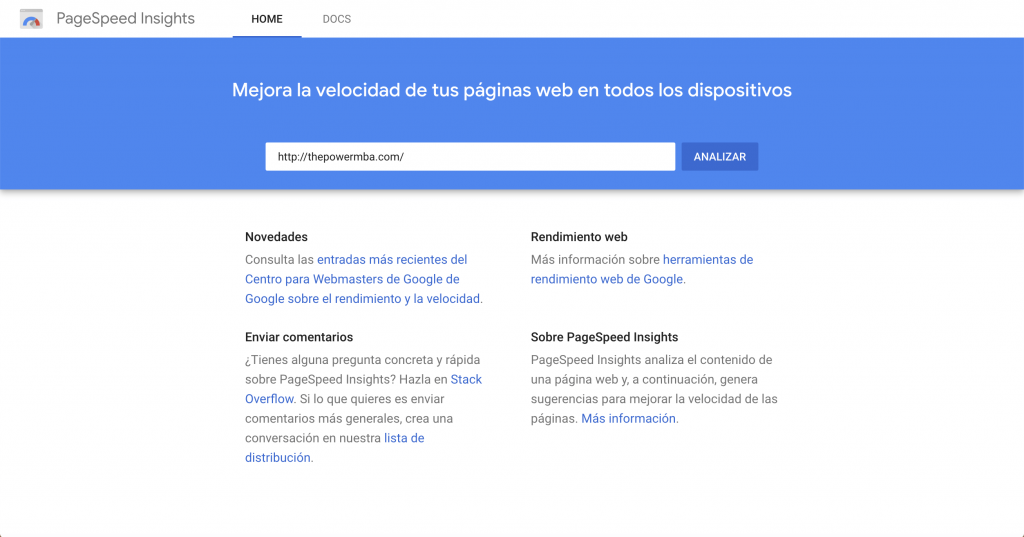This screenshot has height=537, width=1024.
Task: Switch to the DOCS tab
Action: point(336,19)
